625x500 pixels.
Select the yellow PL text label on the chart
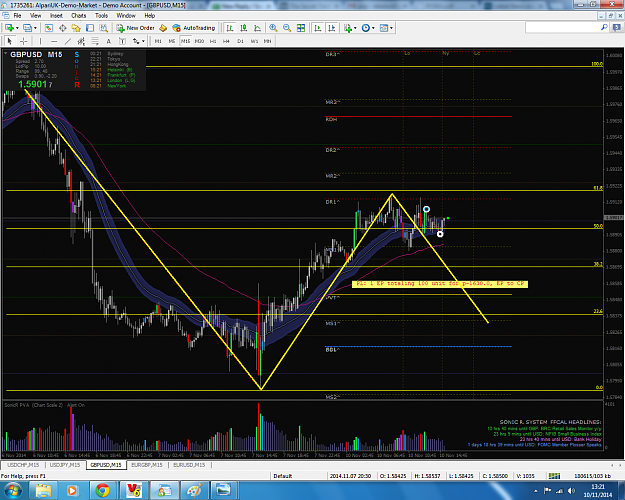pyautogui.click(x=440, y=284)
